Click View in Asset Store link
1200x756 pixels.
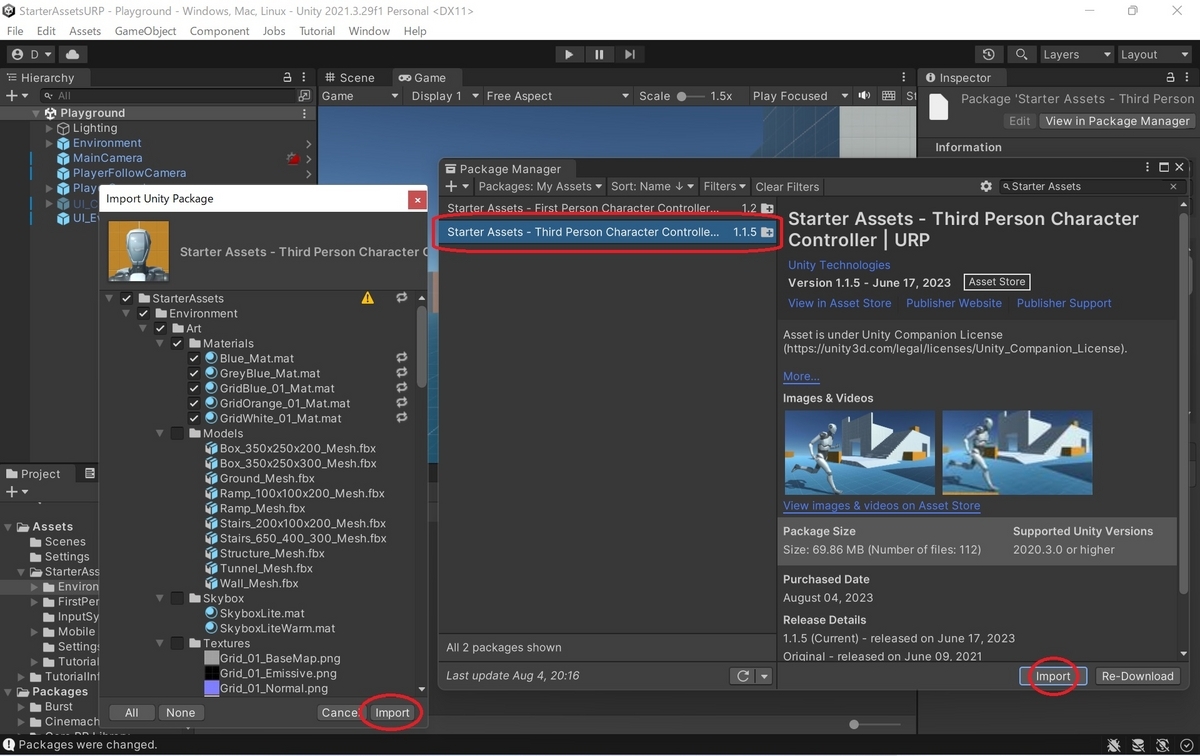[x=839, y=303]
